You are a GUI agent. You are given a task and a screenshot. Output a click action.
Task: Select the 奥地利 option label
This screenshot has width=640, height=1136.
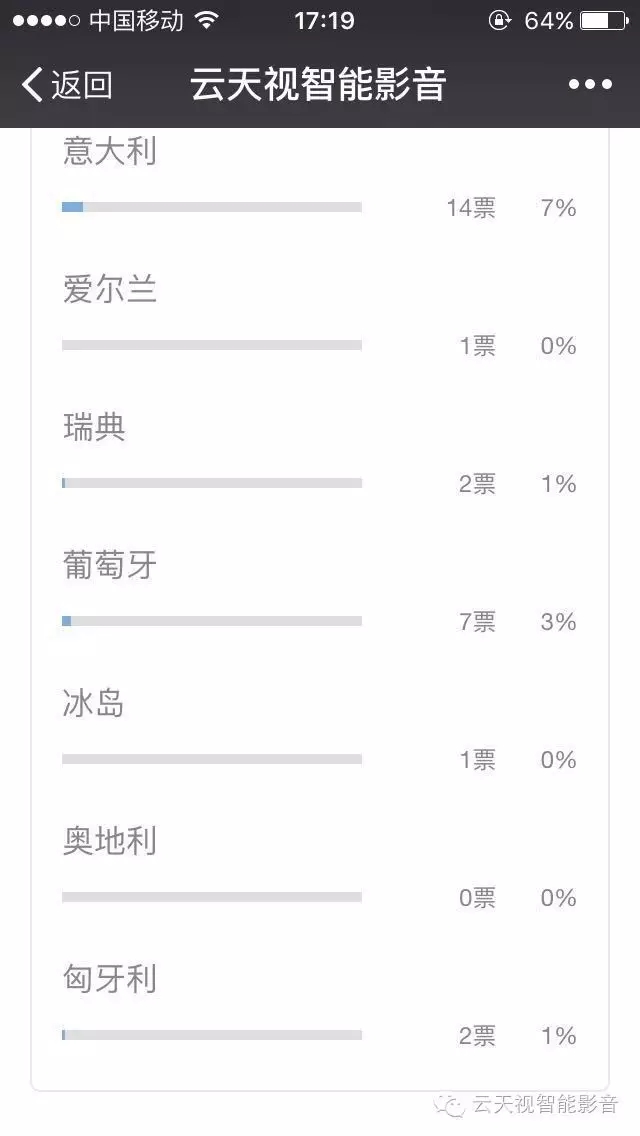pyautogui.click(x=109, y=841)
